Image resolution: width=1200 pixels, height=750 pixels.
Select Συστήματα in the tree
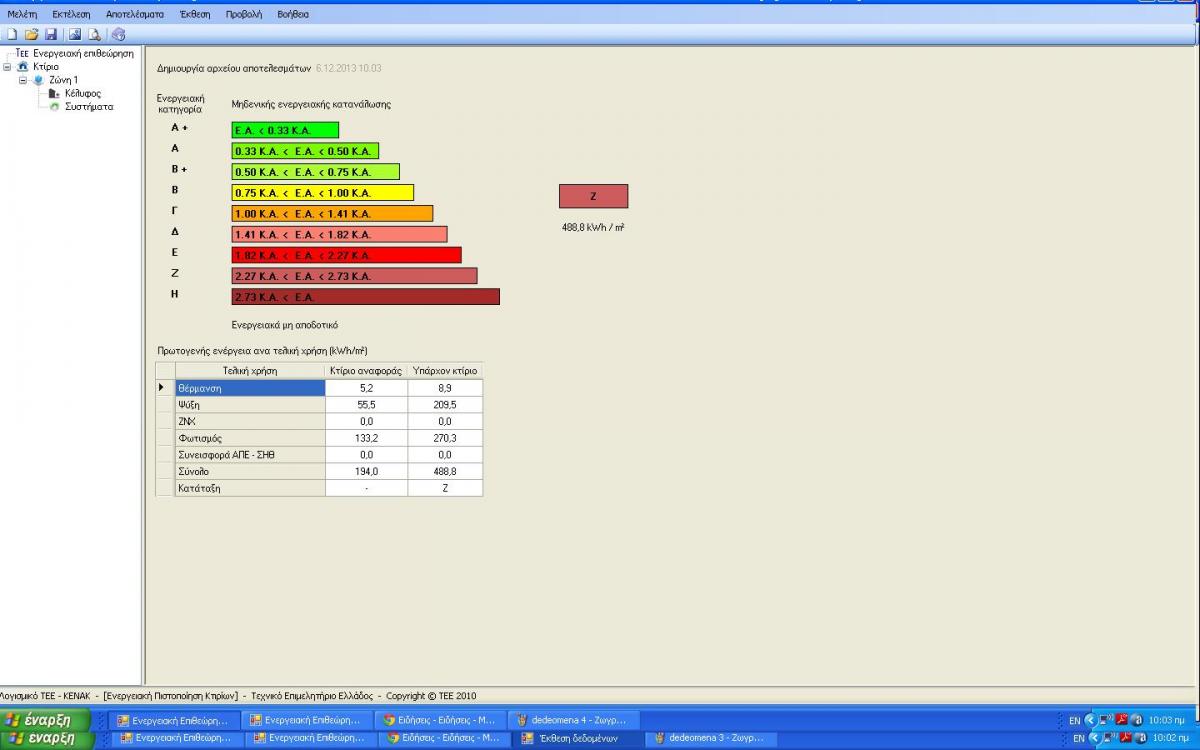89,106
